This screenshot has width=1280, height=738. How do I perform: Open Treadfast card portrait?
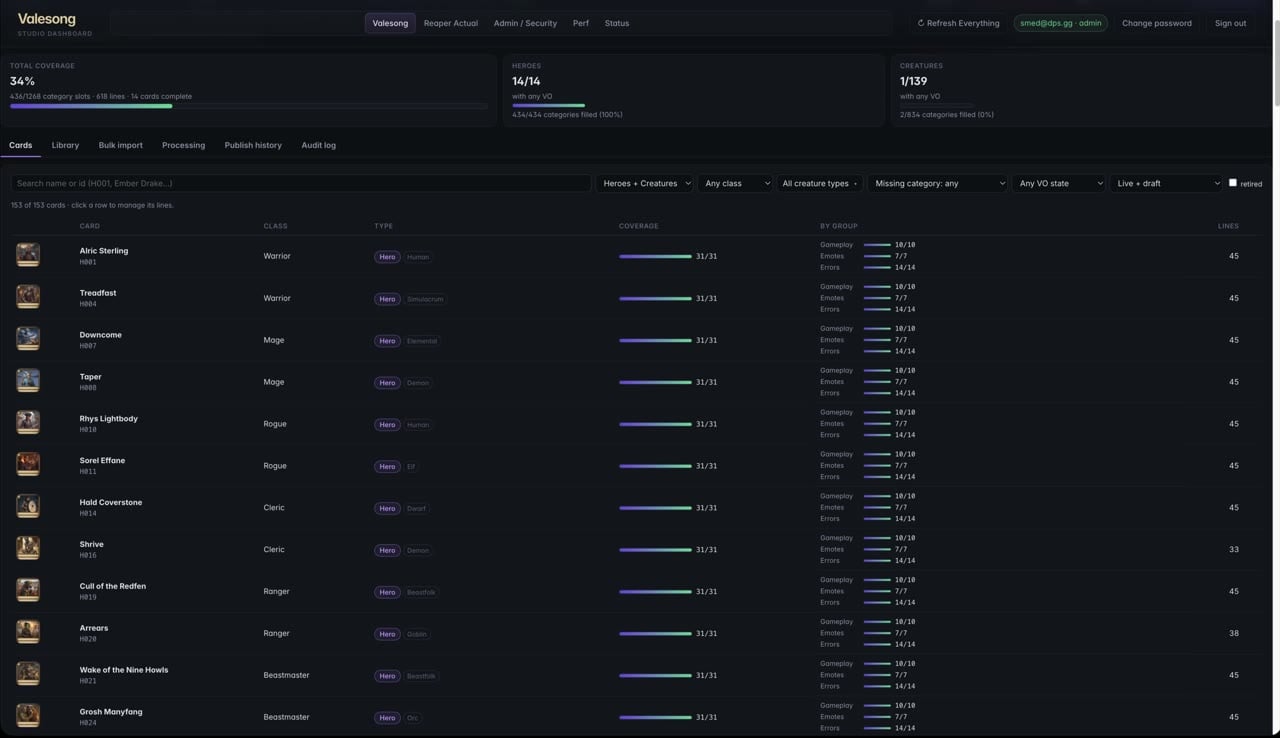28,296
